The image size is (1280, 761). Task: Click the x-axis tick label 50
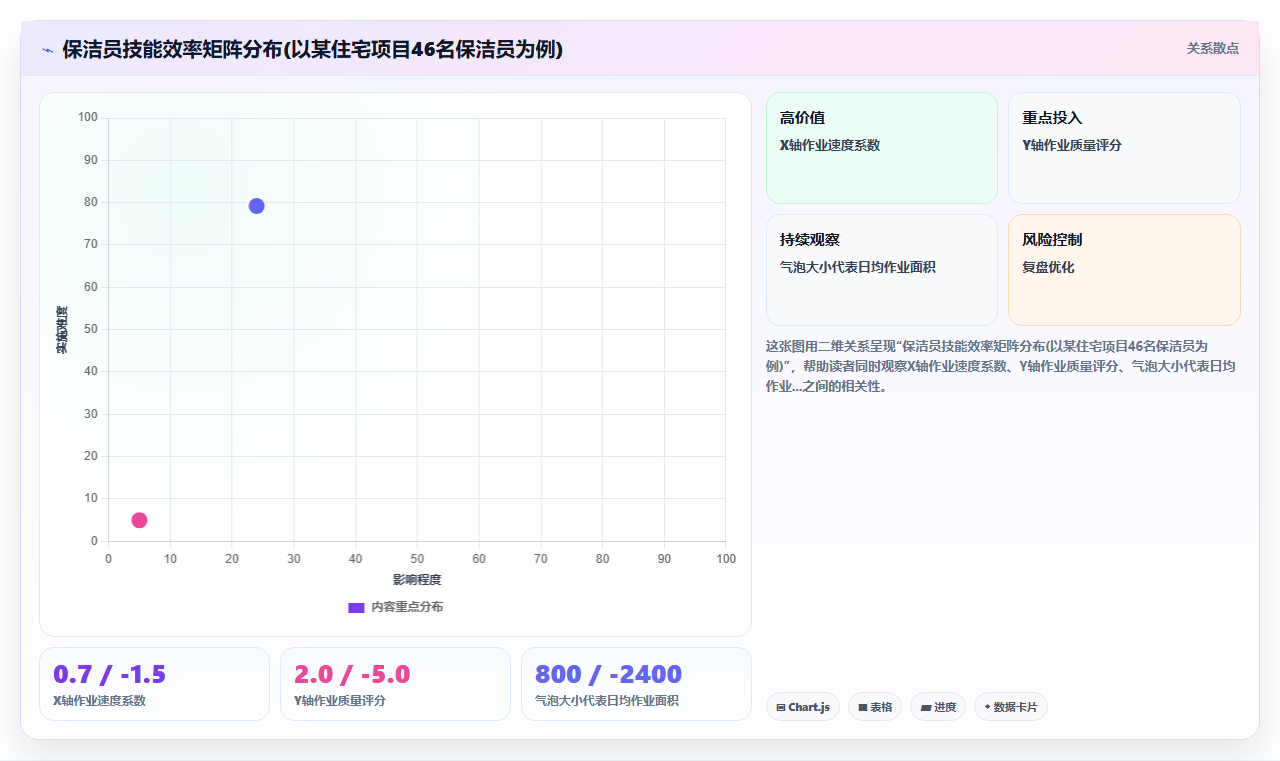pyautogui.click(x=417, y=559)
